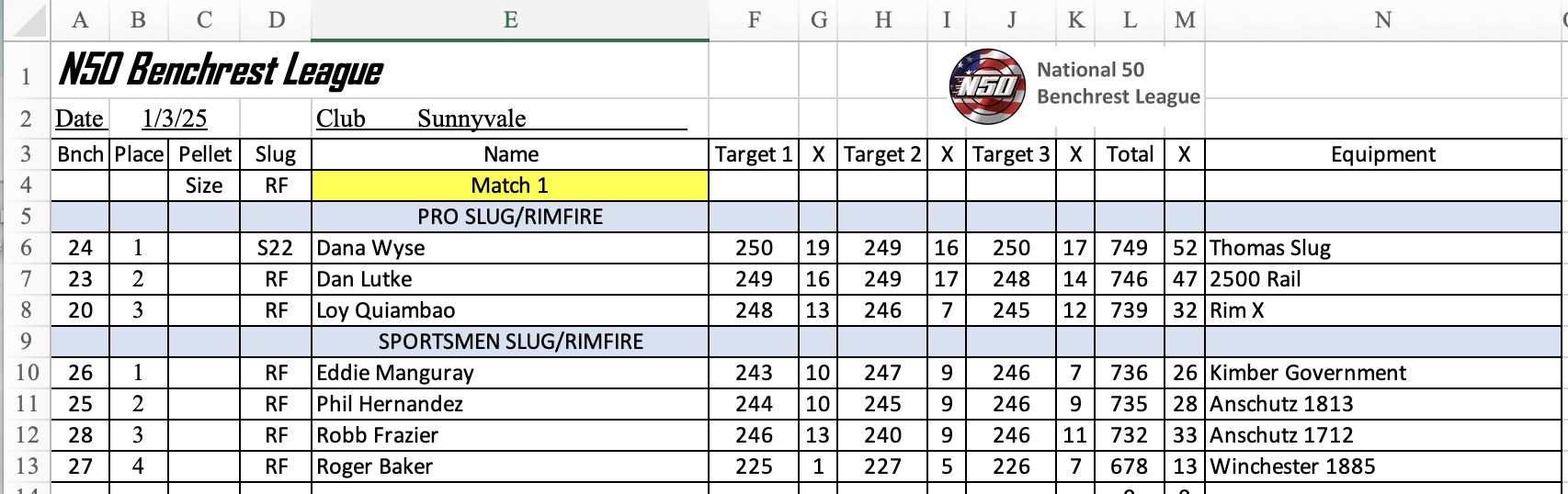Select Loy Quiambao name cell
The height and width of the screenshot is (494, 1568).
click(510, 310)
